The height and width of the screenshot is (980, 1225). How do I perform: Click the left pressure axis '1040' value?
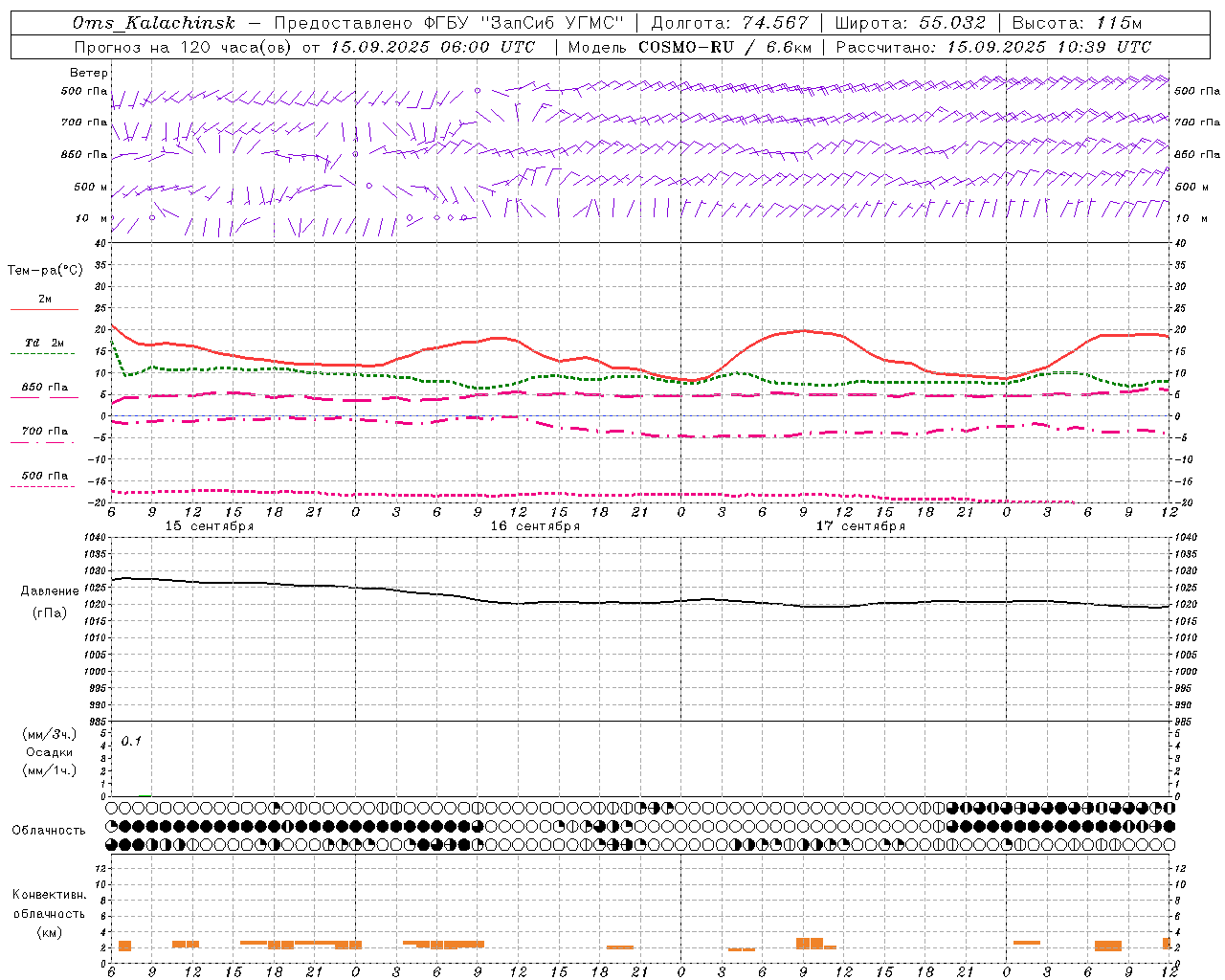click(x=94, y=538)
